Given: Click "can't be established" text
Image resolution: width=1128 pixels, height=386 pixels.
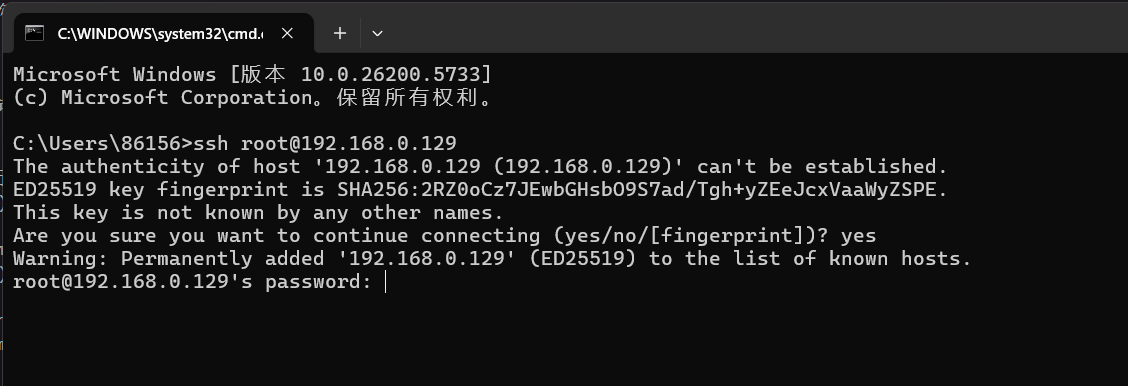Looking at the screenshot, I should [x=817, y=167].
